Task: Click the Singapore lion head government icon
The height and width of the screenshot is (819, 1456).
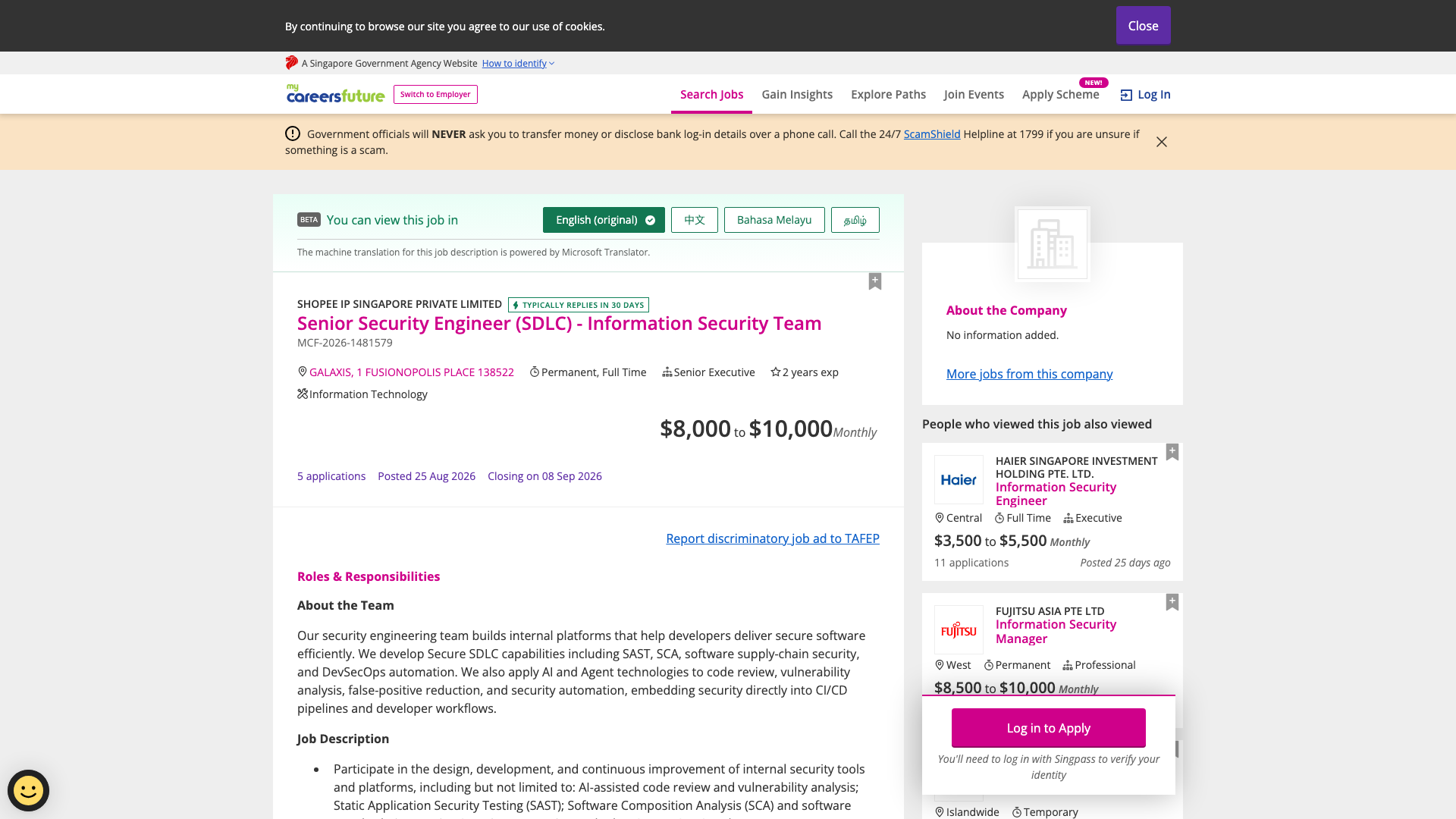Action: [291, 63]
